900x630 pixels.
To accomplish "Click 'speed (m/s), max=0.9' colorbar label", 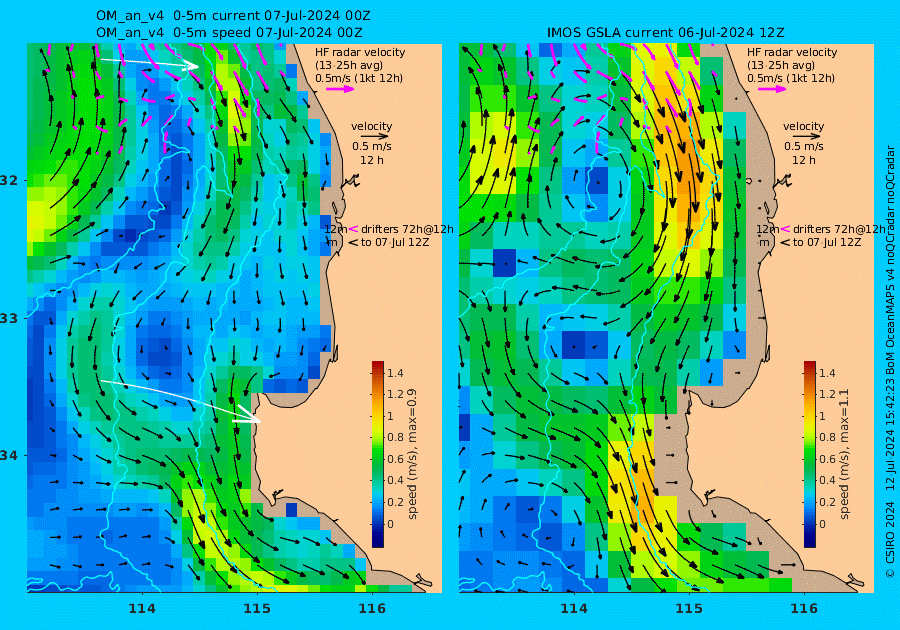I will [x=412, y=454].
